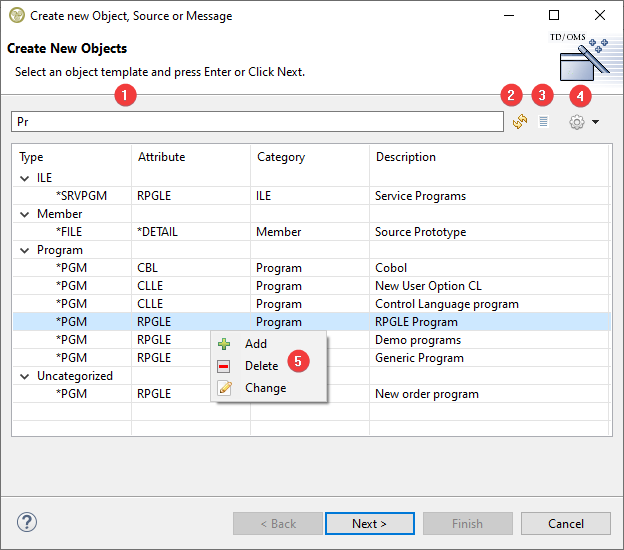Click the list view icon
This screenshot has width=624, height=550.
544,122
